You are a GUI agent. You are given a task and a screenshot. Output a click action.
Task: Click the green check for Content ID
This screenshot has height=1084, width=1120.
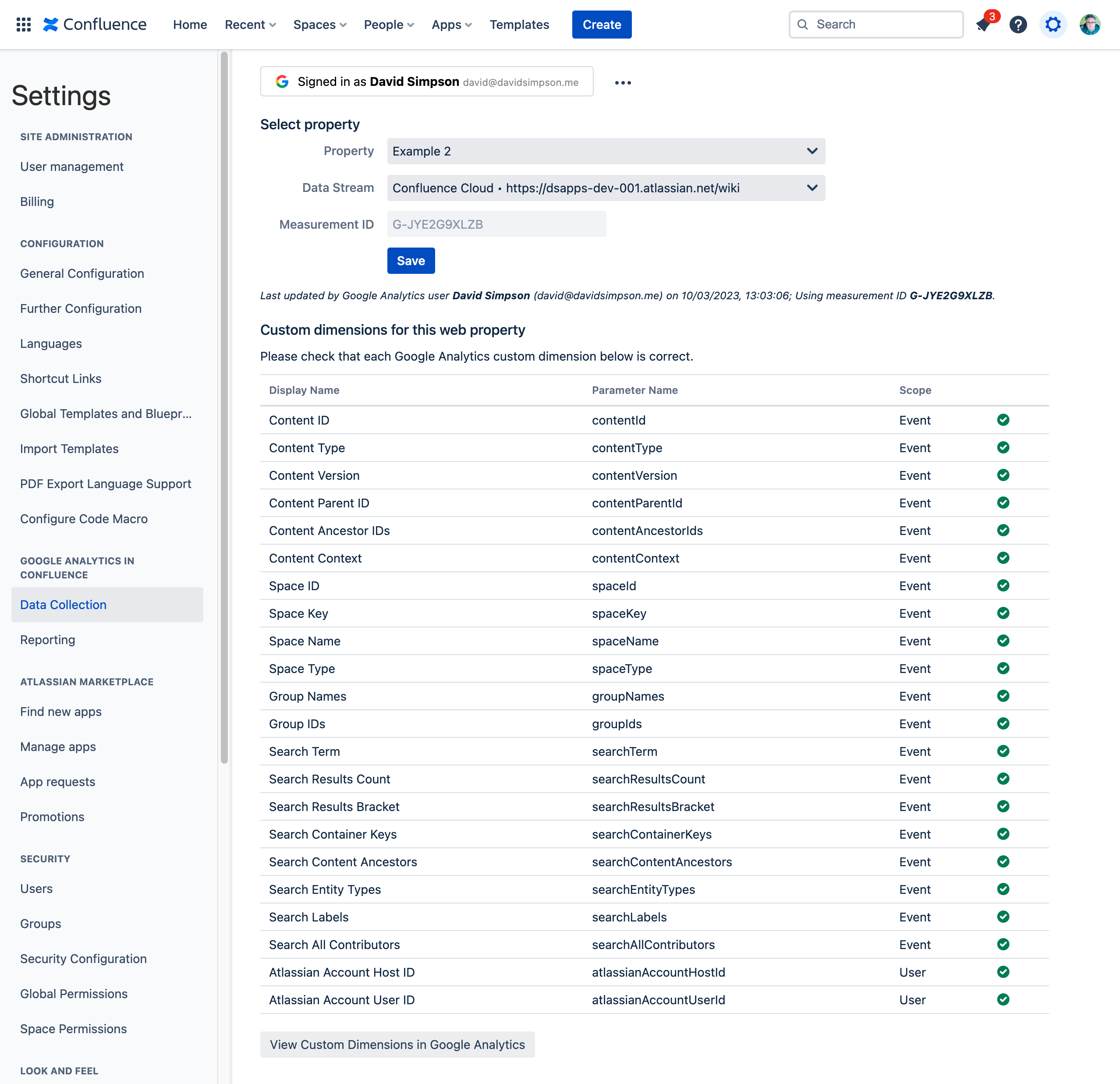(x=1003, y=420)
